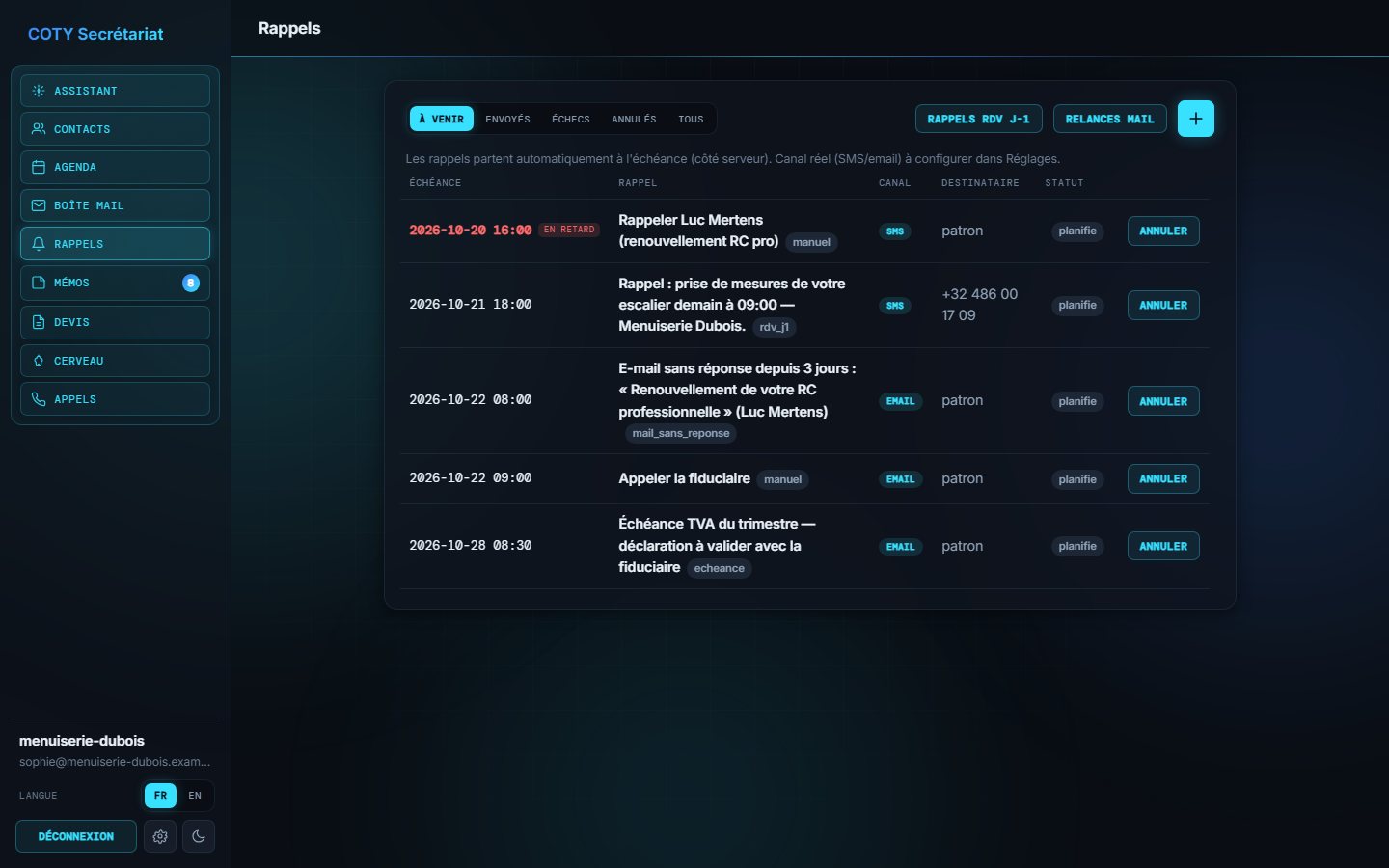Screen dimensions: 1389x868
Task: Click the Contacts people icon
Action: pos(39,129)
